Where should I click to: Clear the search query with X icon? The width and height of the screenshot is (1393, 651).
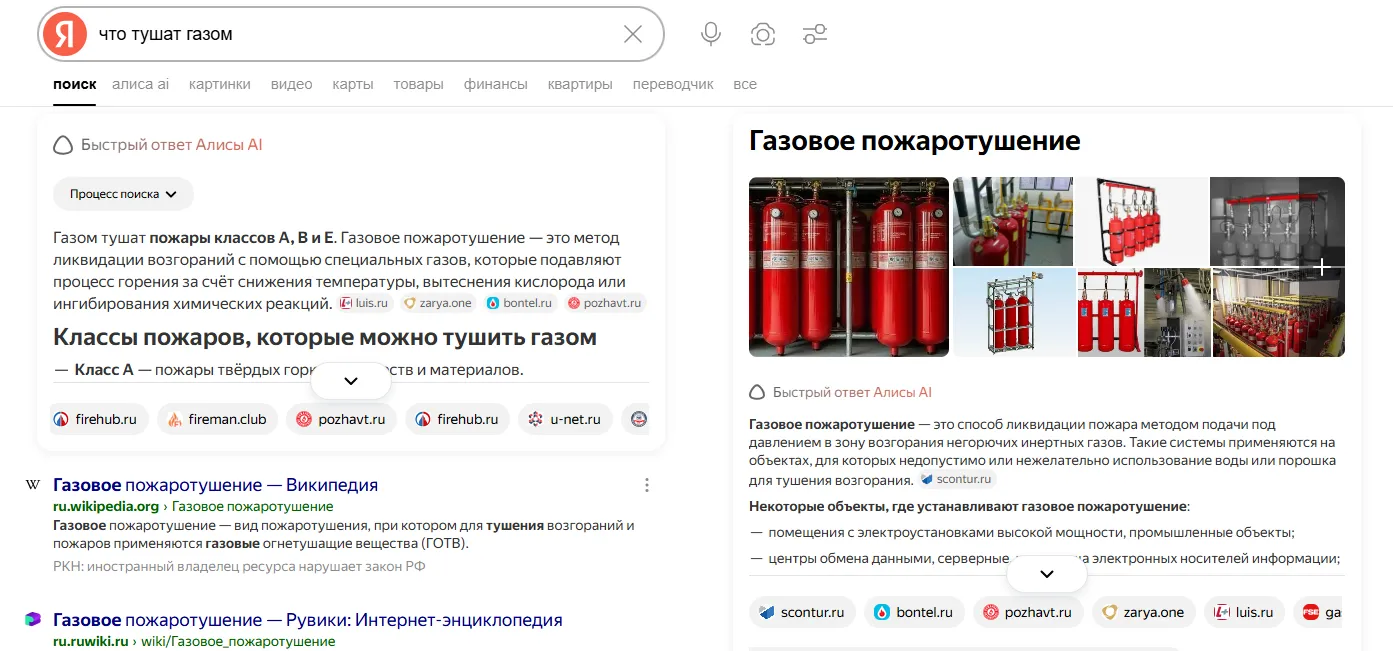tap(633, 34)
